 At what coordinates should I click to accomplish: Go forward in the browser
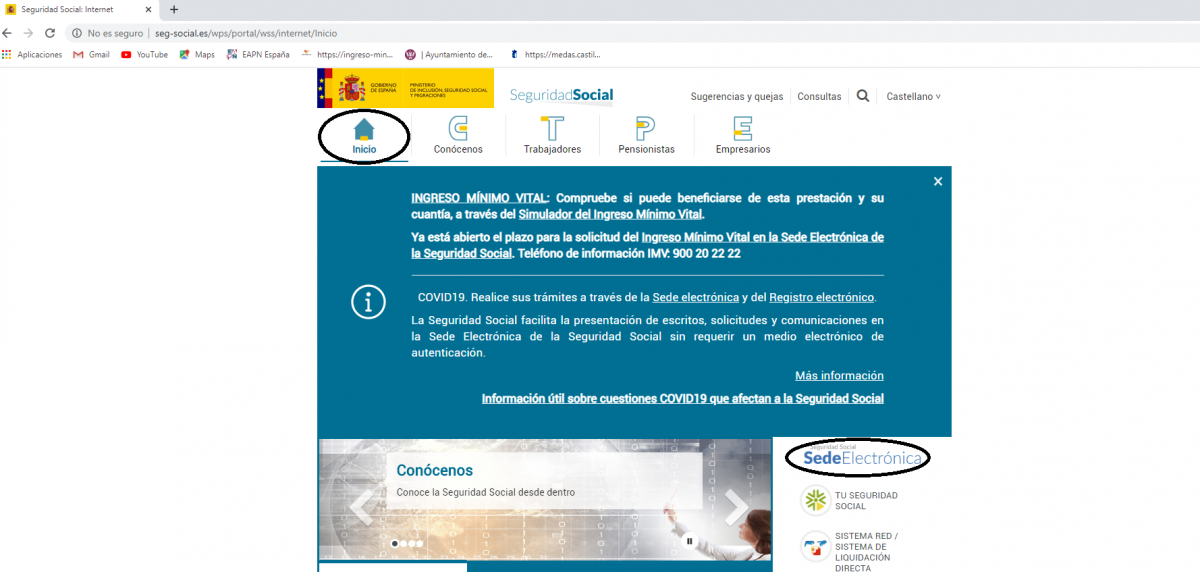point(29,33)
